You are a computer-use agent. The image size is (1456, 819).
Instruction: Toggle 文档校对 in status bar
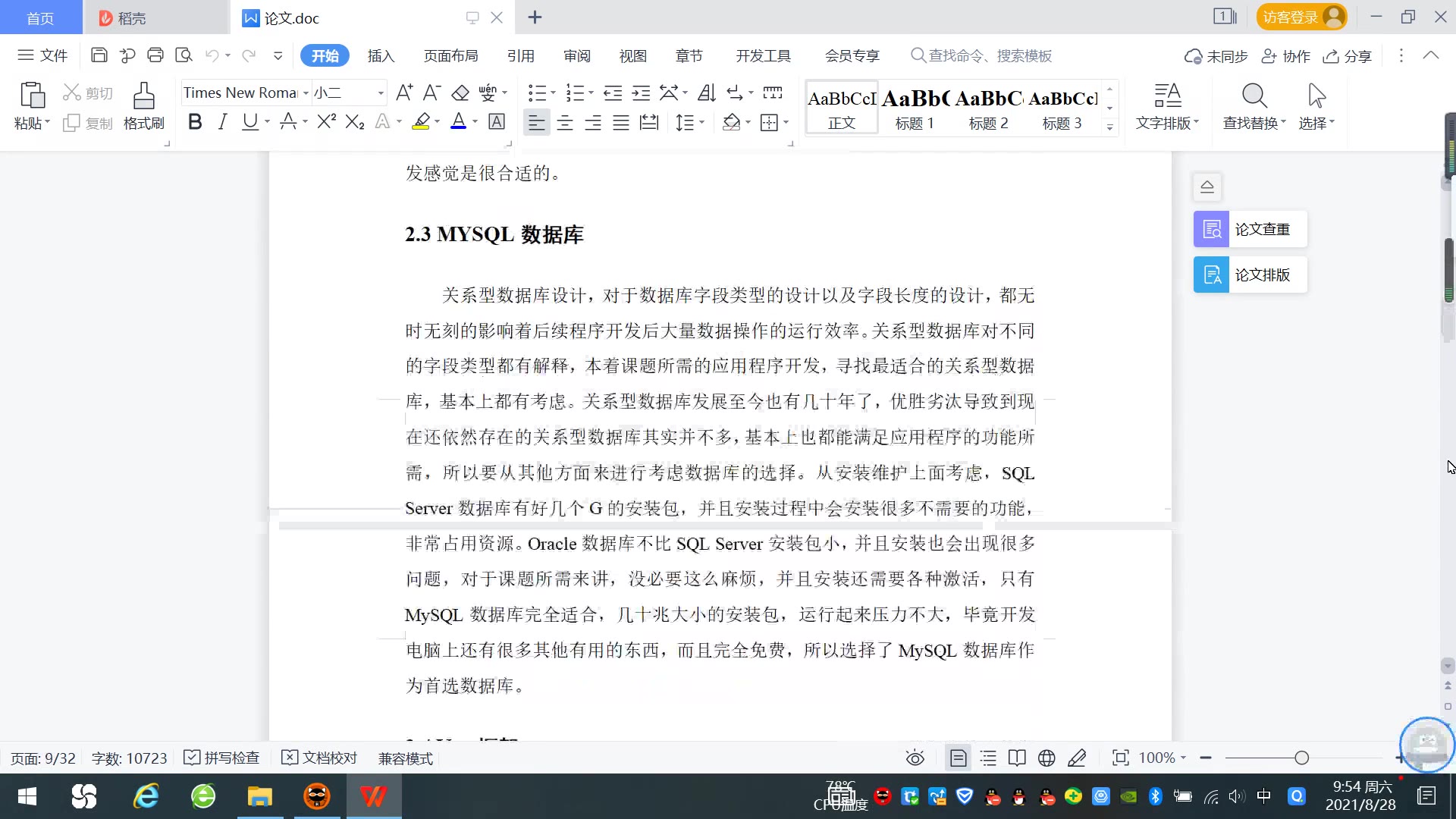tap(319, 758)
